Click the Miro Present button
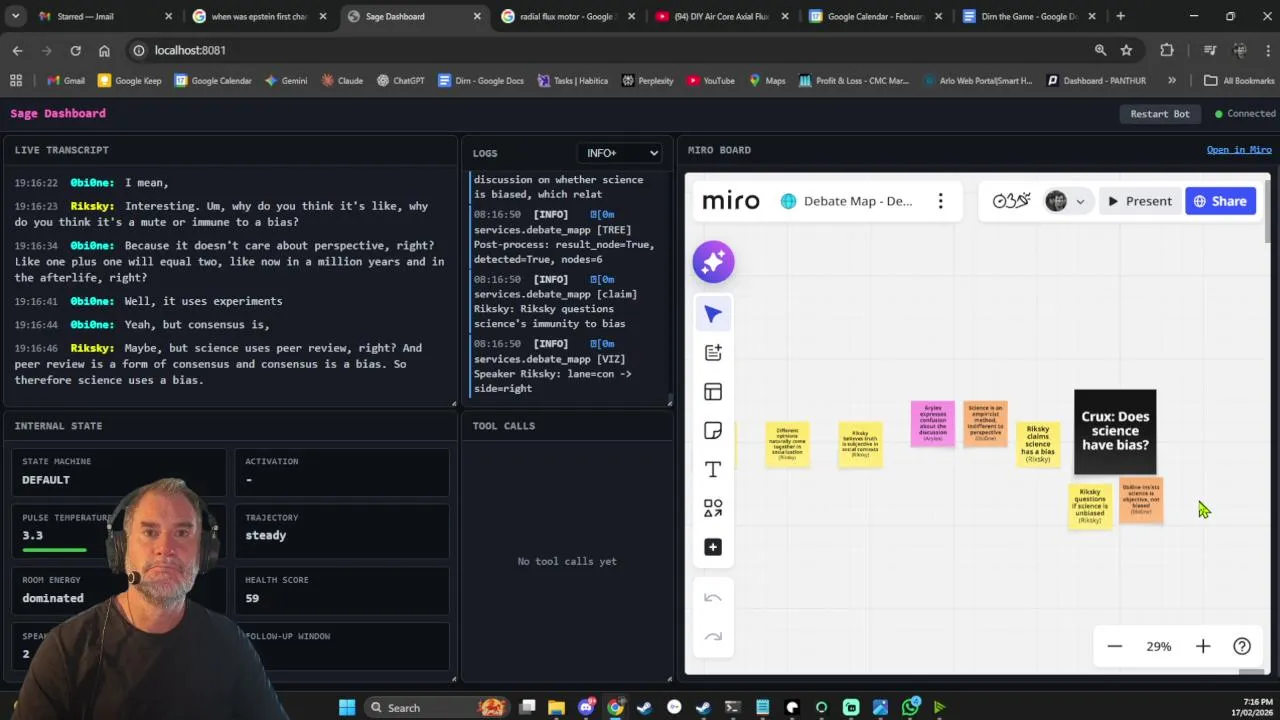This screenshot has width=1280, height=720. pyautogui.click(x=1139, y=201)
